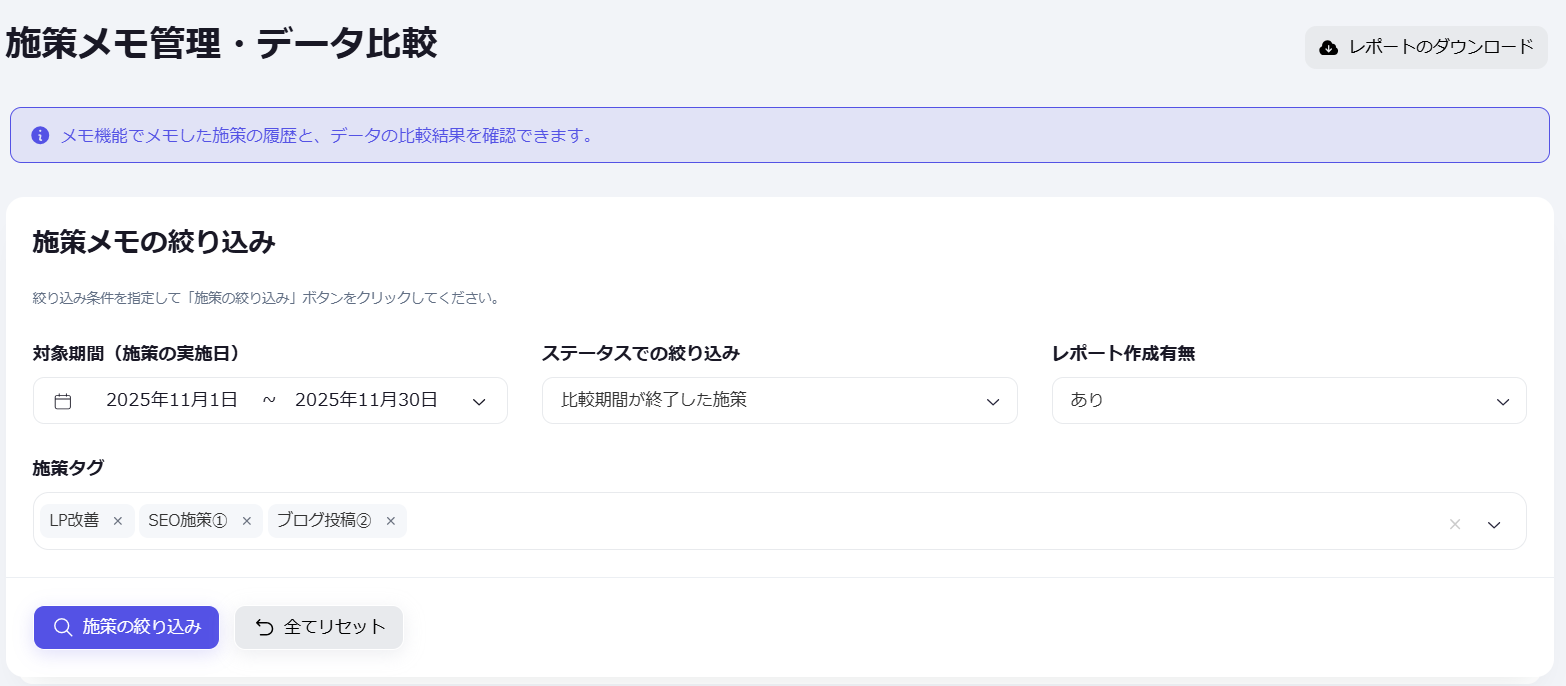The width and height of the screenshot is (1566, 686).
Task: Select the end date 2025年11月30日 field
Action: coord(366,399)
